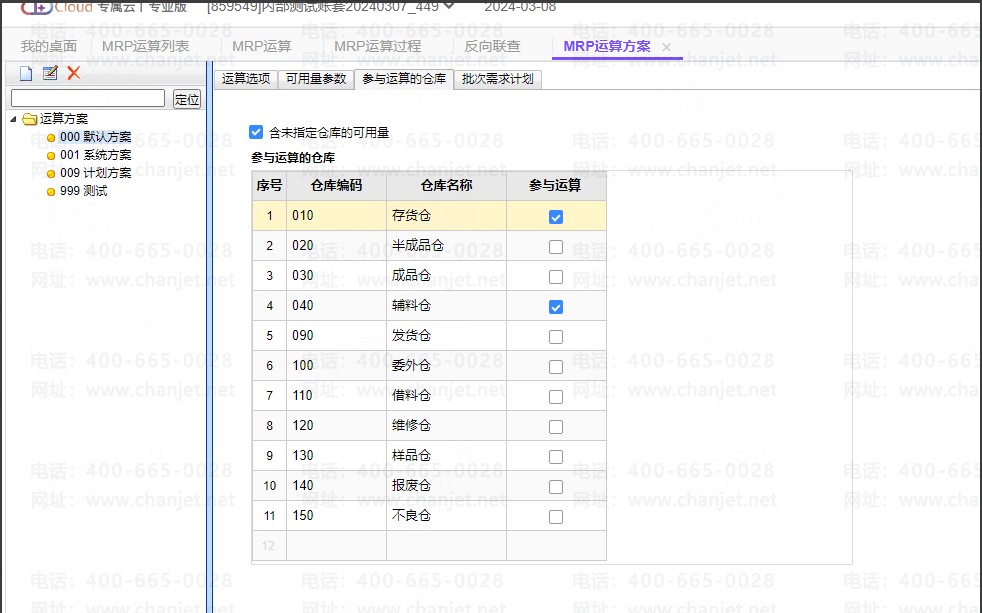Viewport: 982px width, 613px height.
Task: Close the MRP运算方案 tab
Action: 666,47
